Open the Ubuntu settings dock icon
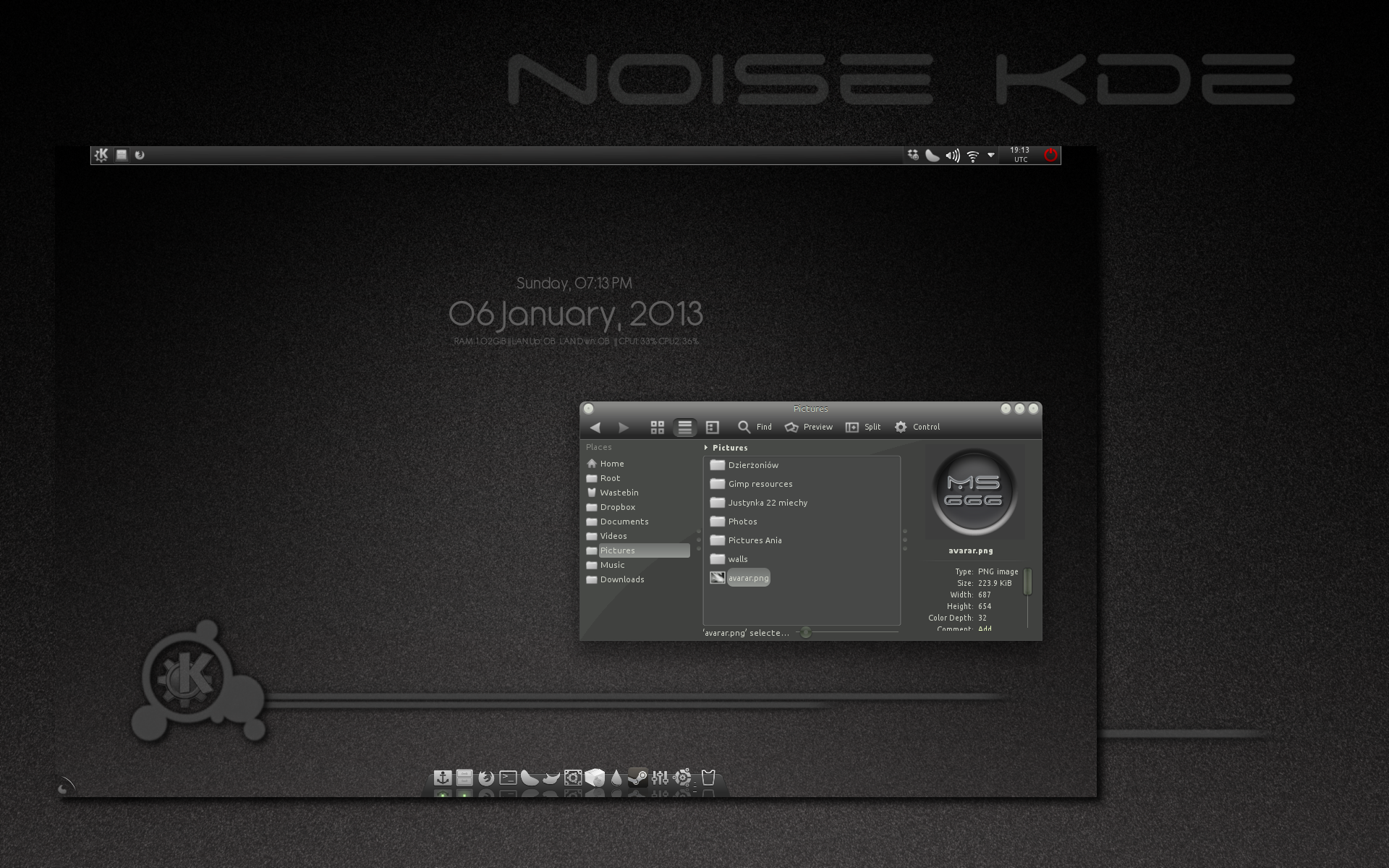 [573, 778]
